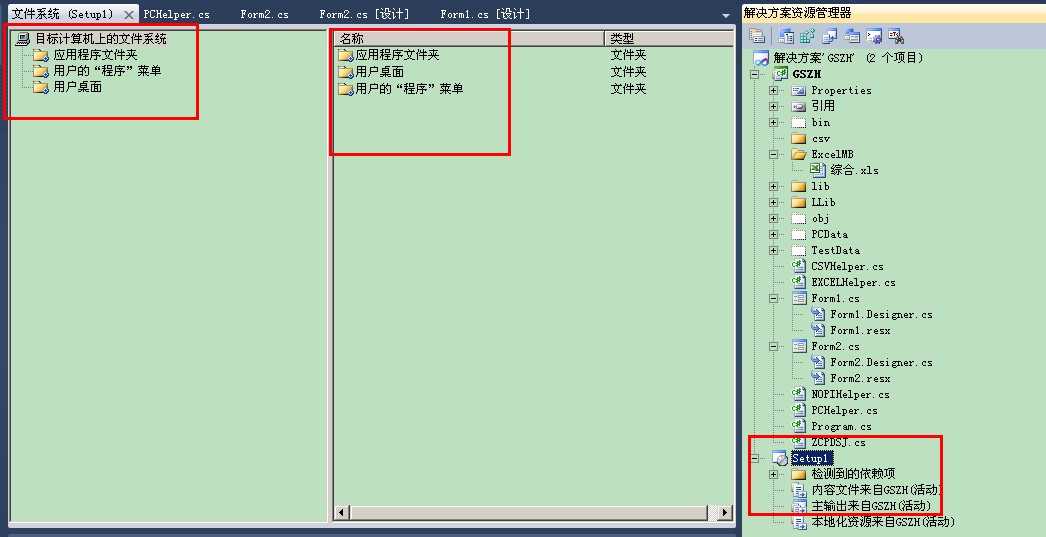Collapse the GSZH project node
The image size is (1046, 537).
[754, 74]
